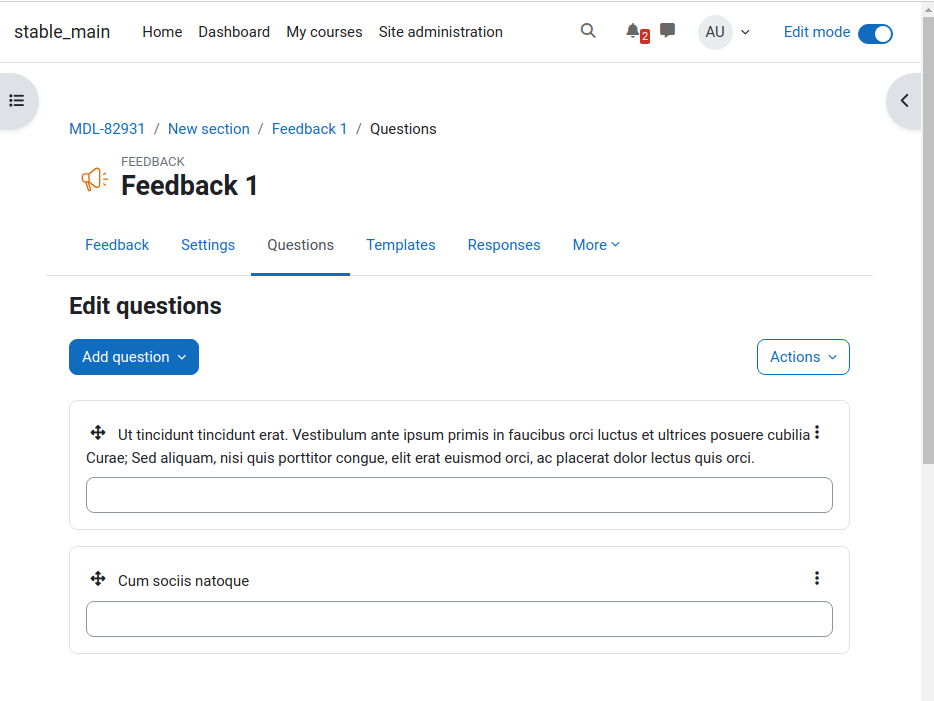Click the Edit questions heading
The height and width of the screenshot is (701, 934).
pyautogui.click(x=145, y=306)
